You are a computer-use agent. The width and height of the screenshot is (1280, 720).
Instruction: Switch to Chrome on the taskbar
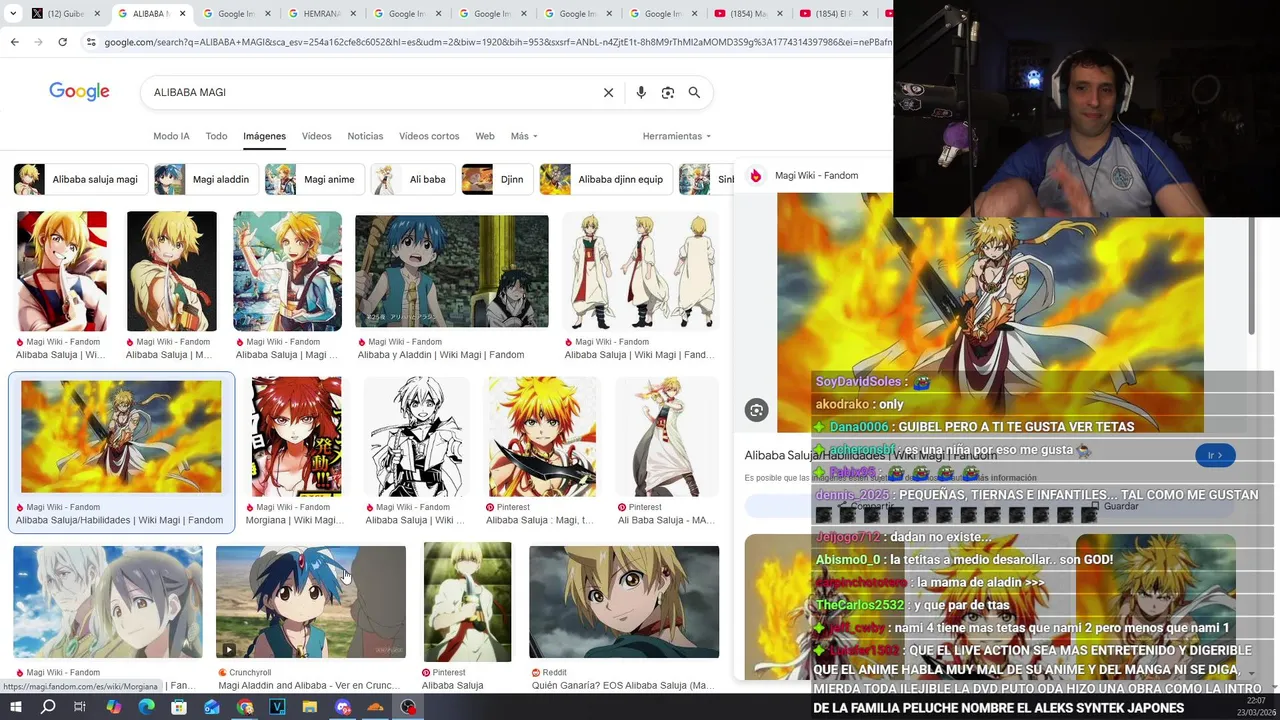(x=245, y=707)
